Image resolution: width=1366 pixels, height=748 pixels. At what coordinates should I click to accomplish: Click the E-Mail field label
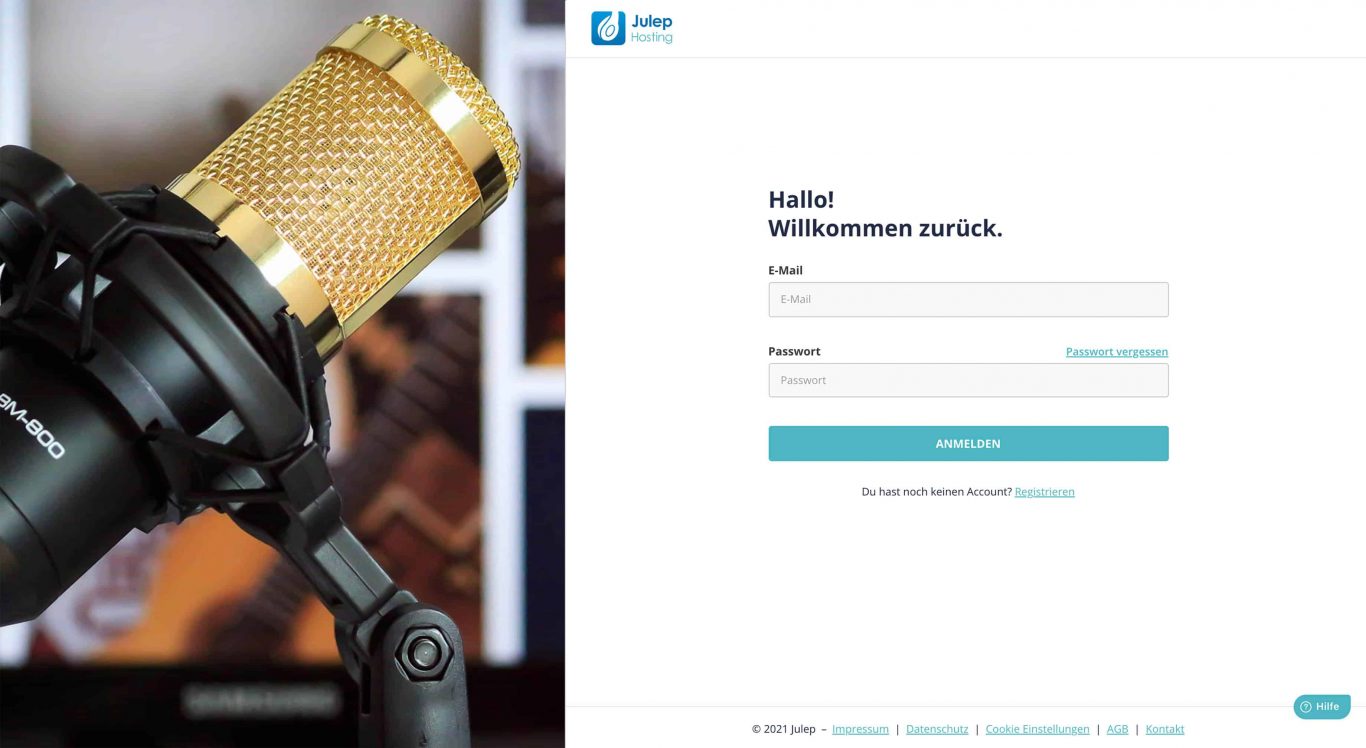click(x=785, y=270)
